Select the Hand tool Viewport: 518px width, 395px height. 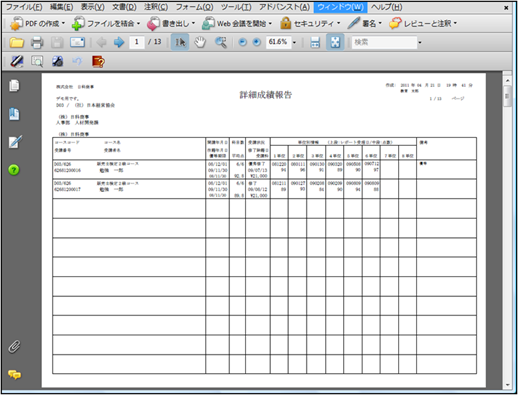[200, 42]
